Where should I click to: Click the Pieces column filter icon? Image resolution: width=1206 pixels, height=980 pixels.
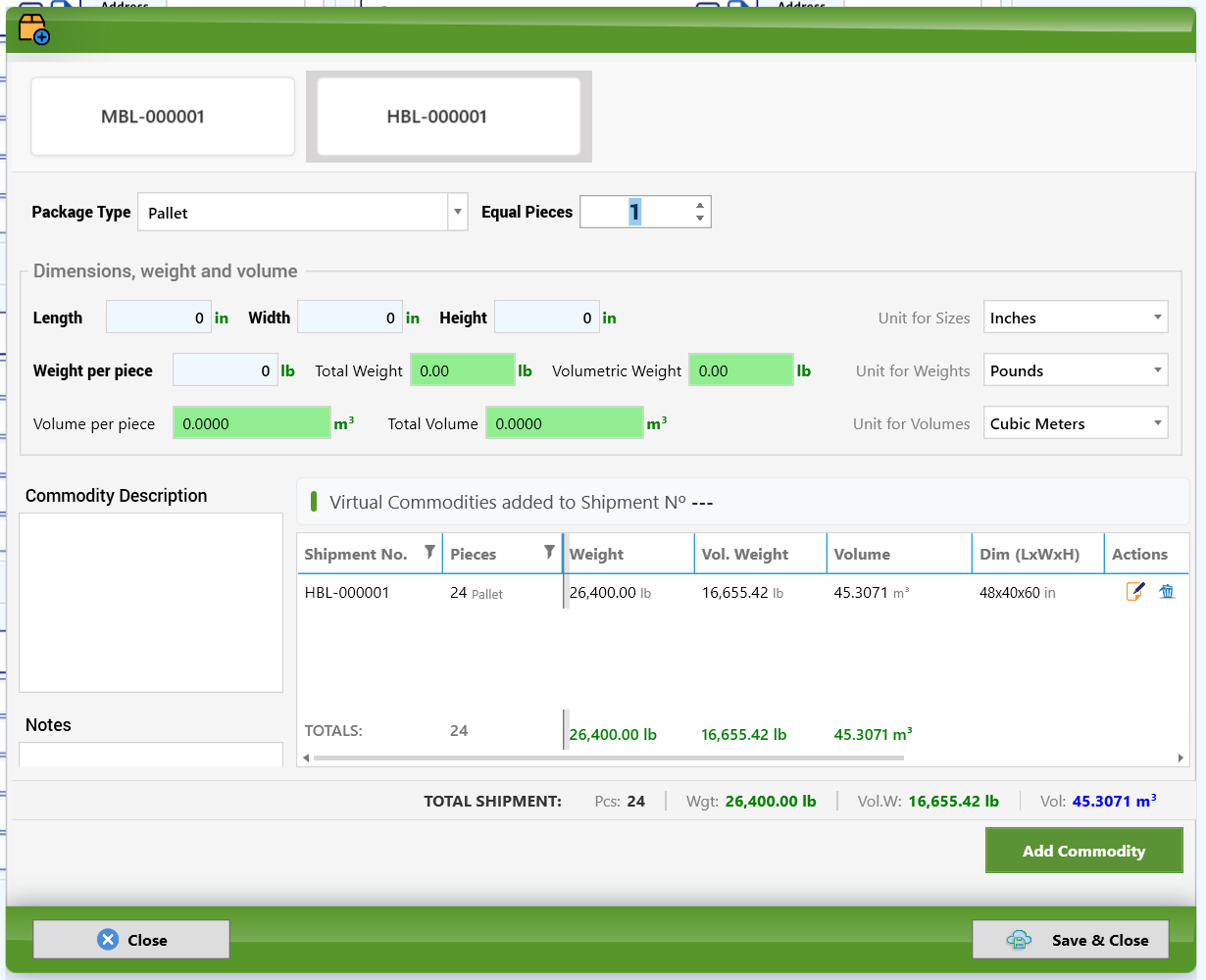[549, 553]
